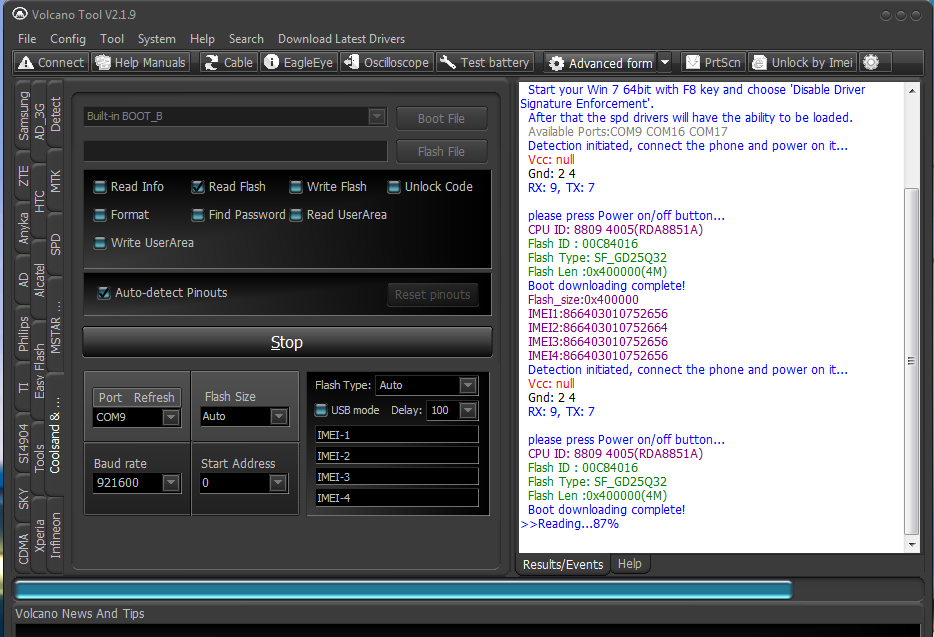Click the flash file path field
The width and height of the screenshot is (934, 637).
click(236, 151)
